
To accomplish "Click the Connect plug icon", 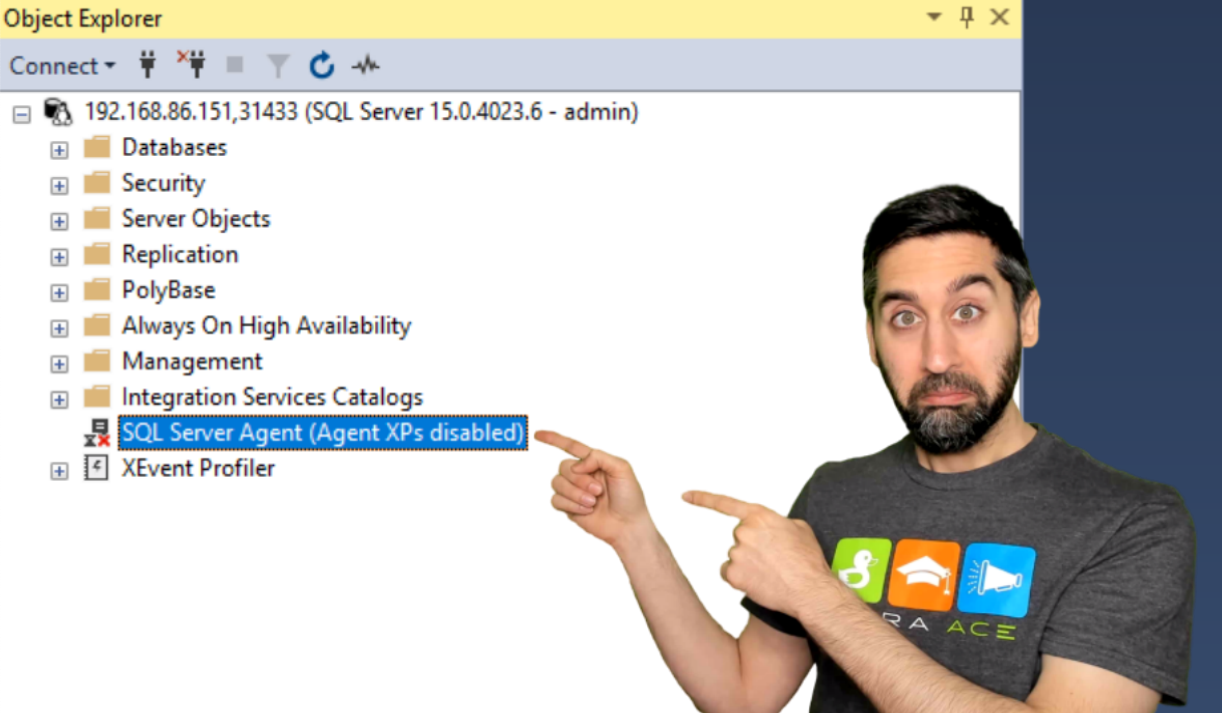I will pos(147,64).
